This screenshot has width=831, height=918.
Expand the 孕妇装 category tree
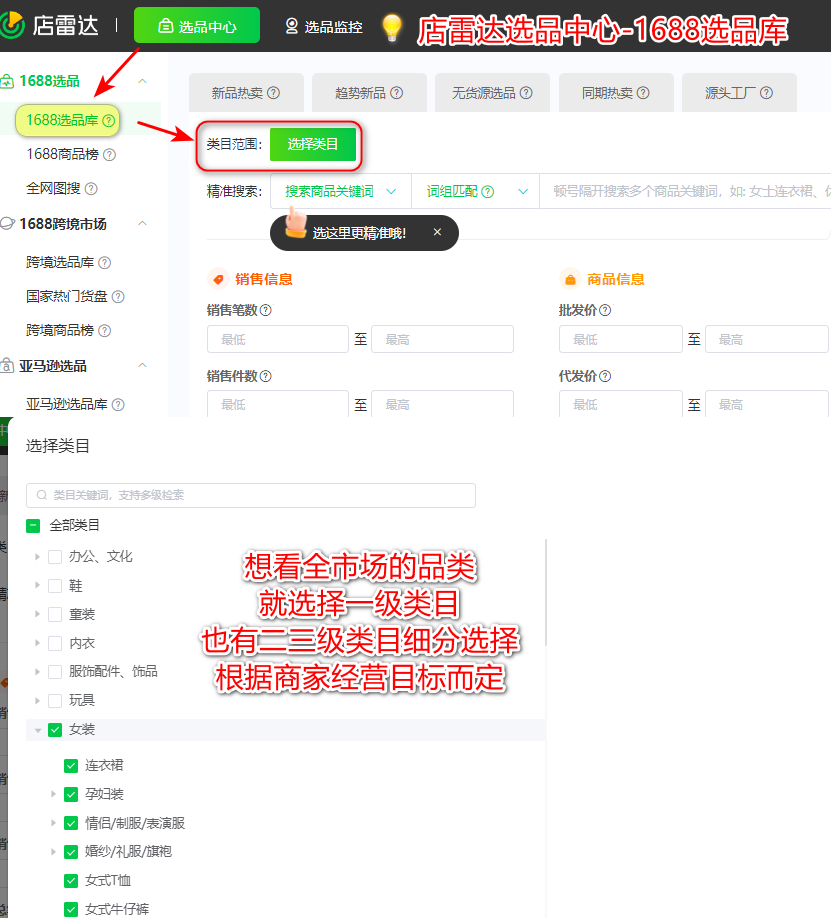[55, 793]
